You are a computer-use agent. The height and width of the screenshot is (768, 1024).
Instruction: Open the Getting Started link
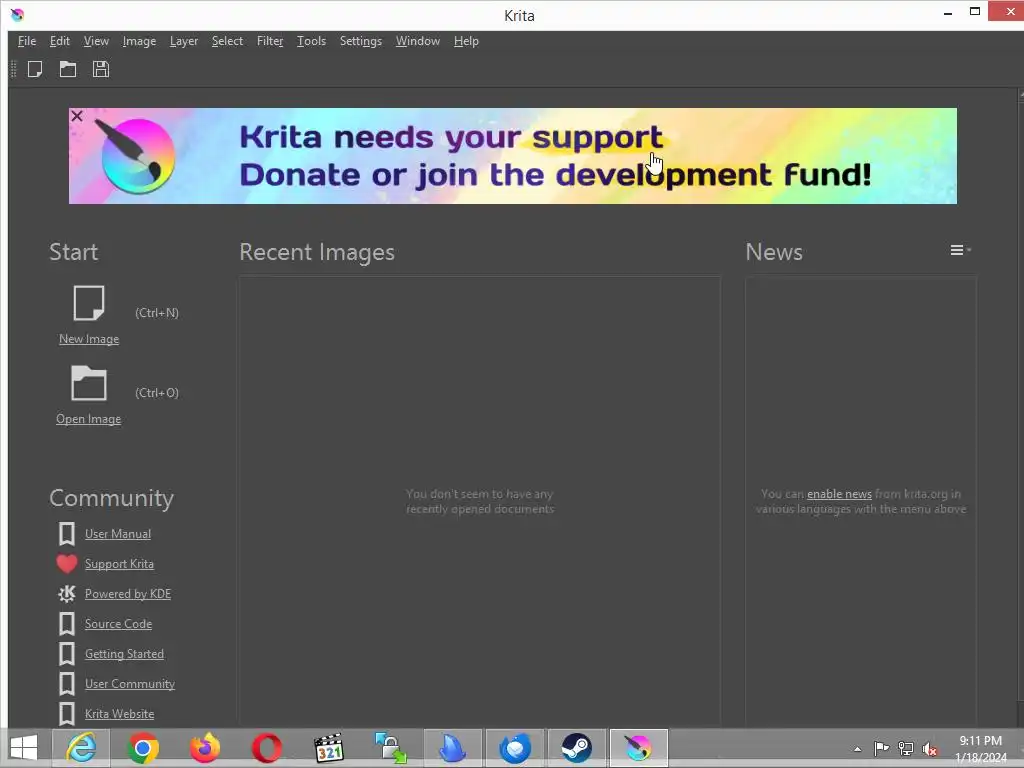click(x=124, y=654)
